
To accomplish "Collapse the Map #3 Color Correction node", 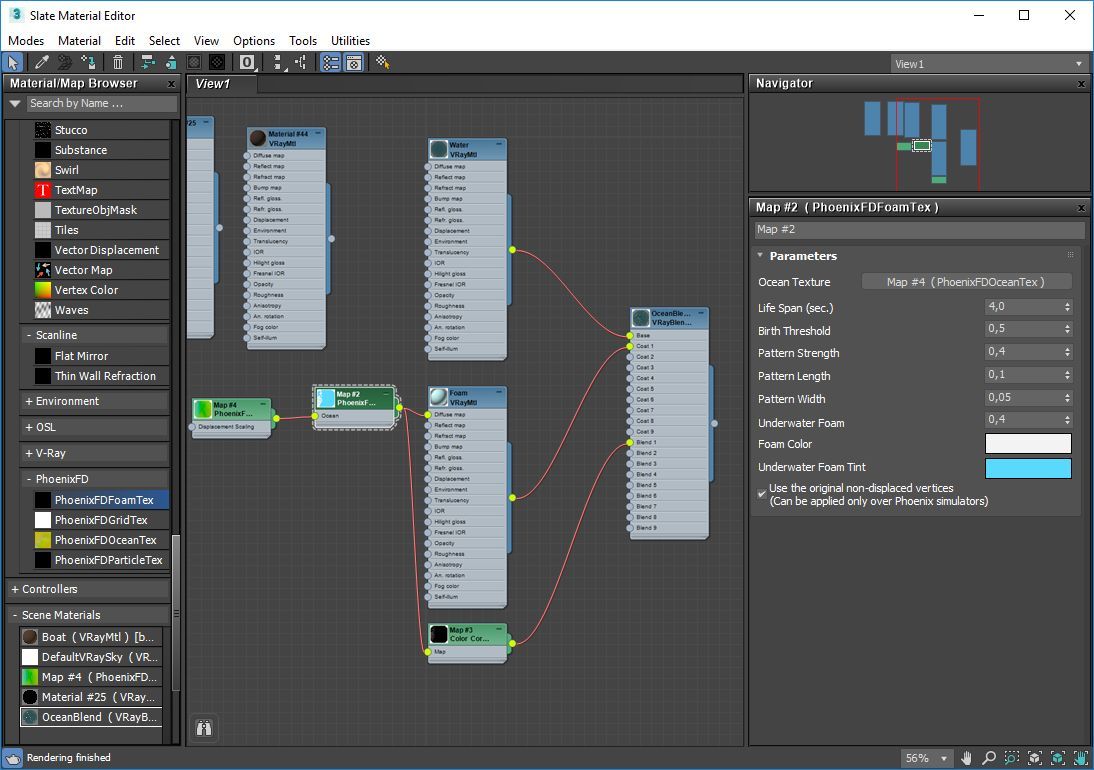I will pos(499,629).
